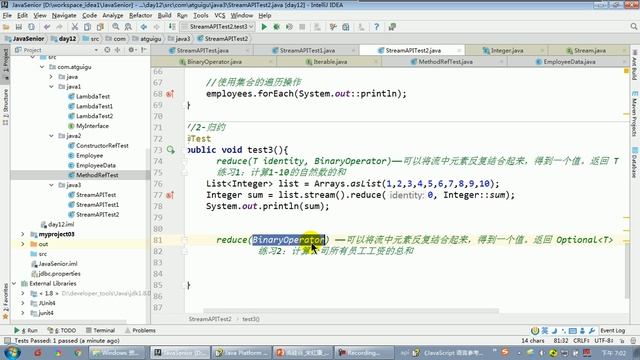
Task: Click the editor vertical scrollbar thumb
Action: [626, 271]
